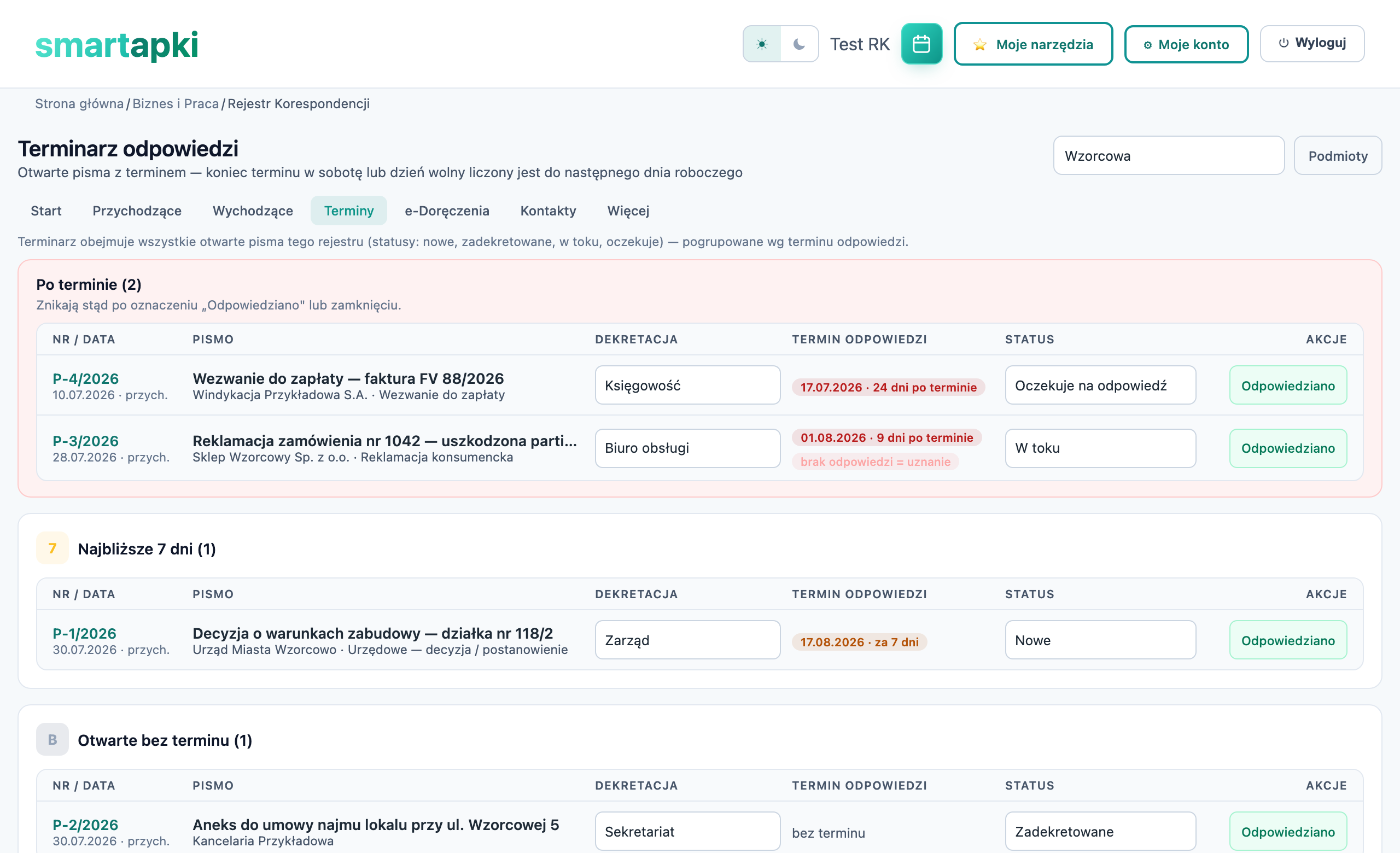Screen dimensions: 1400x853
Task: Open Rejestr Korespondencji breadcrumb
Action: click(x=298, y=103)
